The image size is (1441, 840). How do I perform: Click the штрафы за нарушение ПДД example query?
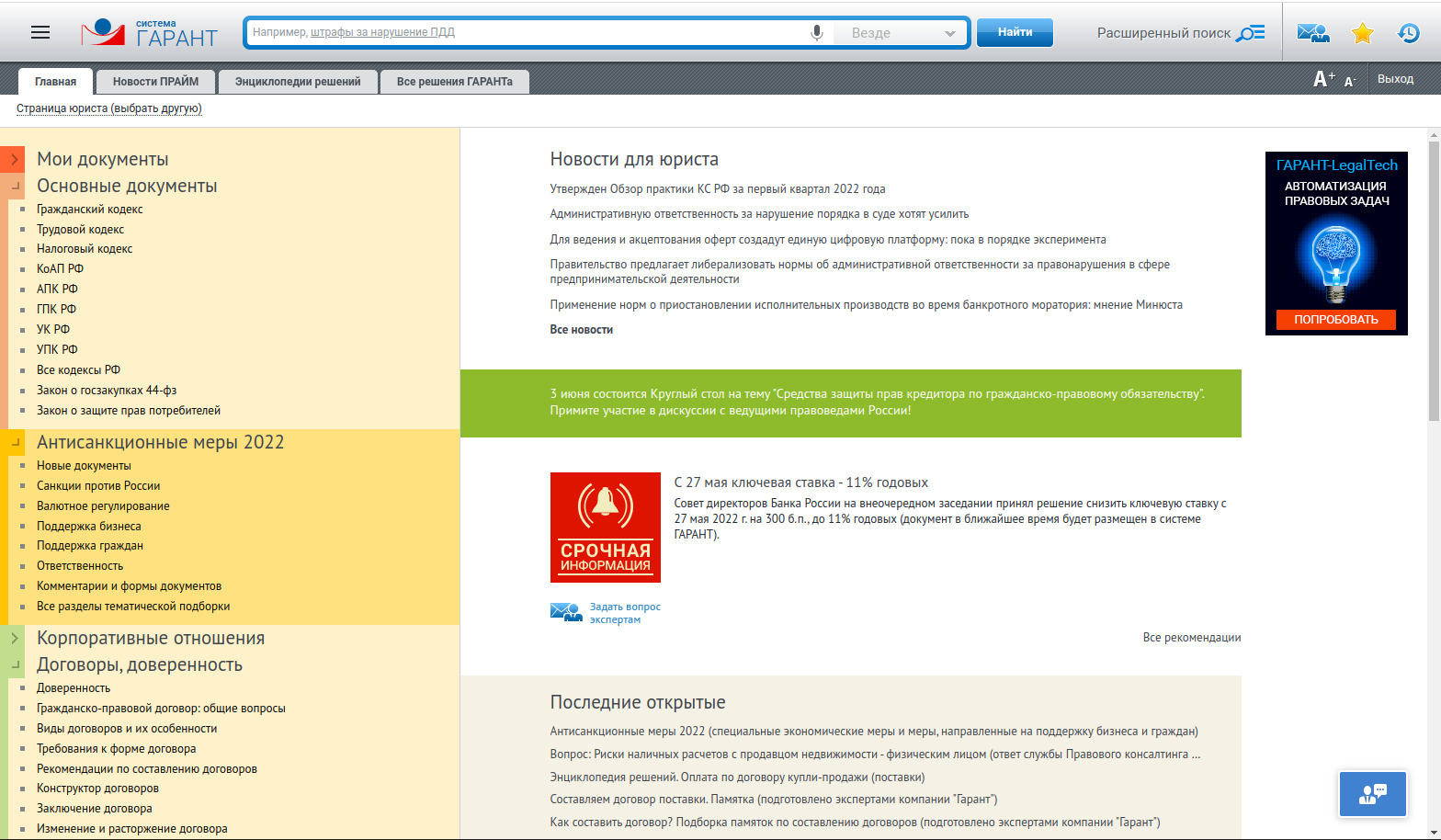[382, 32]
